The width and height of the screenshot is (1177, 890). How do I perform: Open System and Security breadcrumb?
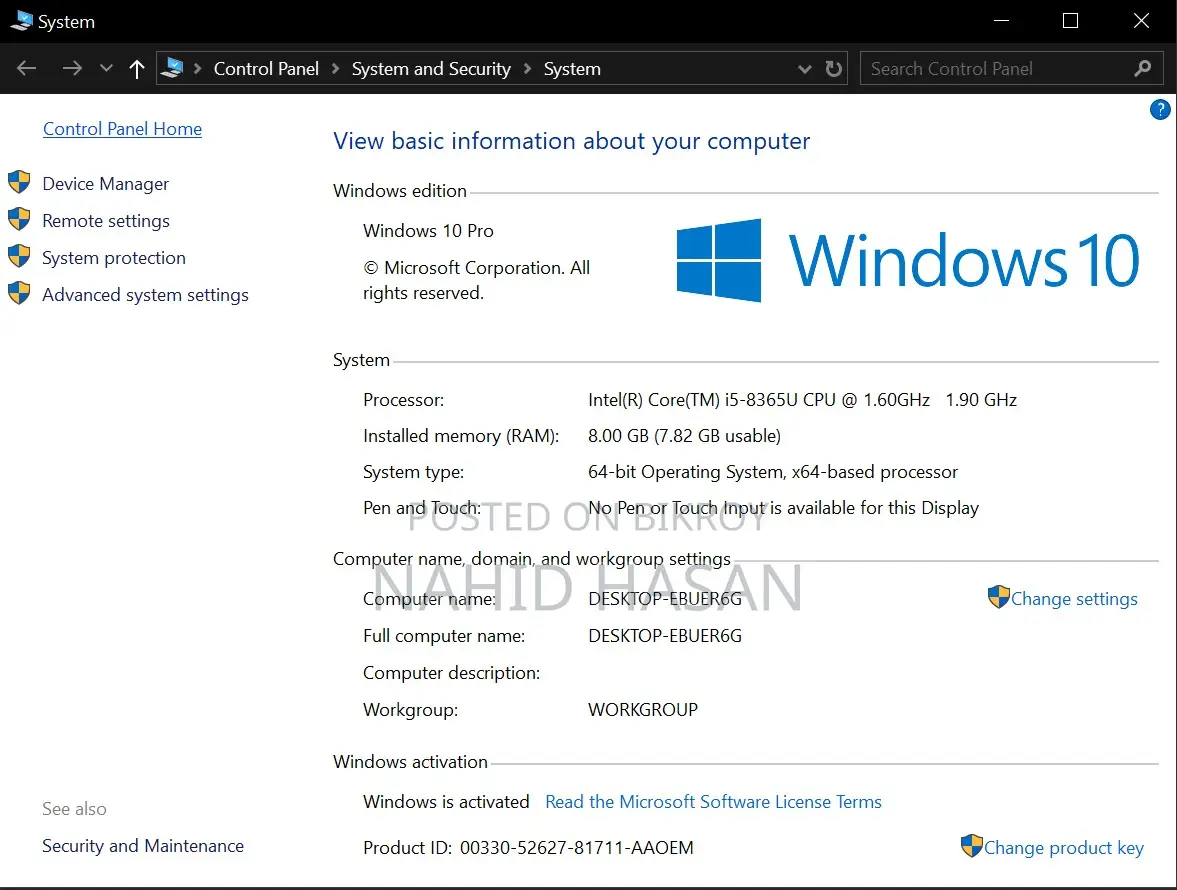point(431,69)
